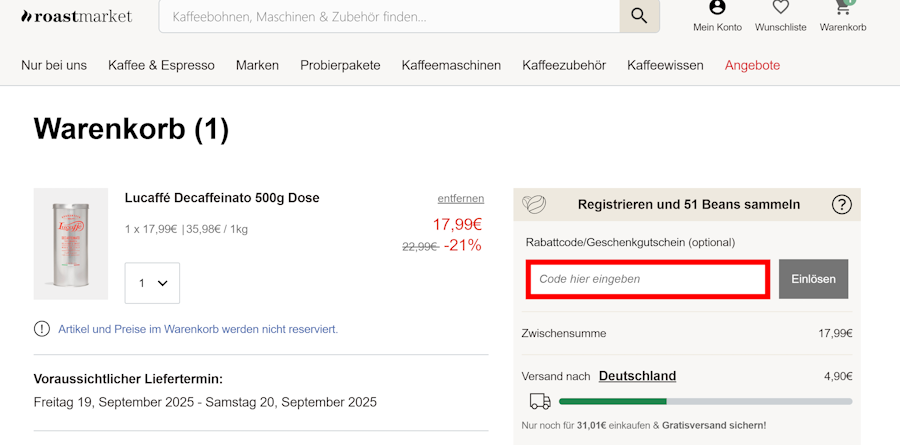Open the Kaffeewissen menu
Image resolution: width=900 pixels, height=445 pixels.
(x=665, y=65)
